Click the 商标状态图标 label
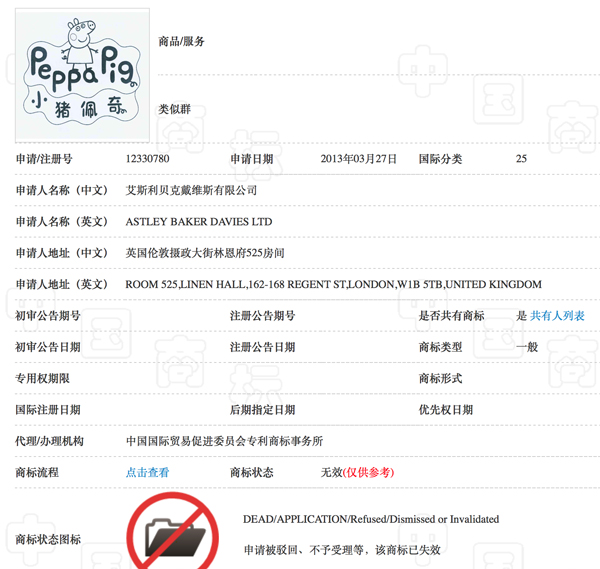The width and height of the screenshot is (600, 569). pos(48,540)
